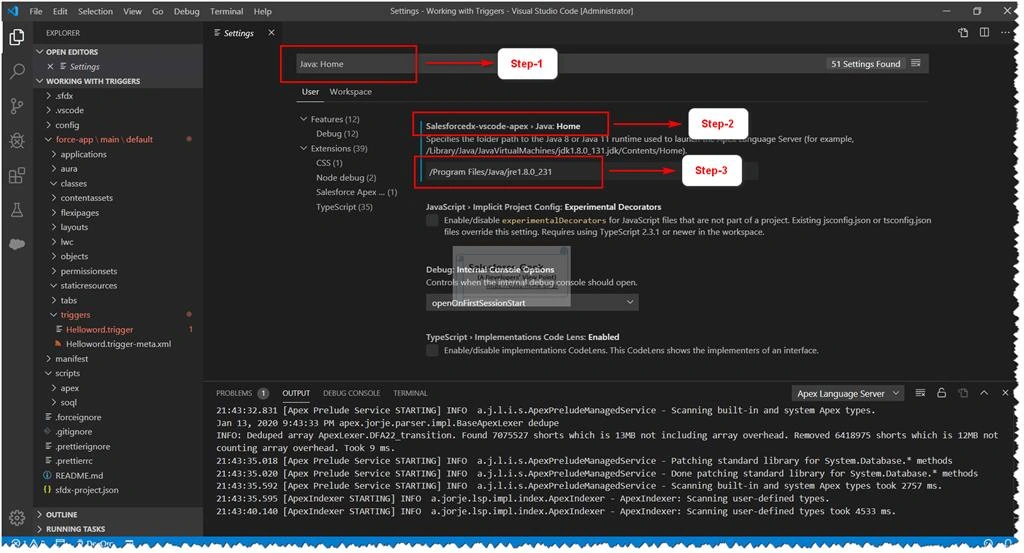The width and height of the screenshot is (1024, 553).
Task: Open the Terminal menu
Action: click(227, 11)
